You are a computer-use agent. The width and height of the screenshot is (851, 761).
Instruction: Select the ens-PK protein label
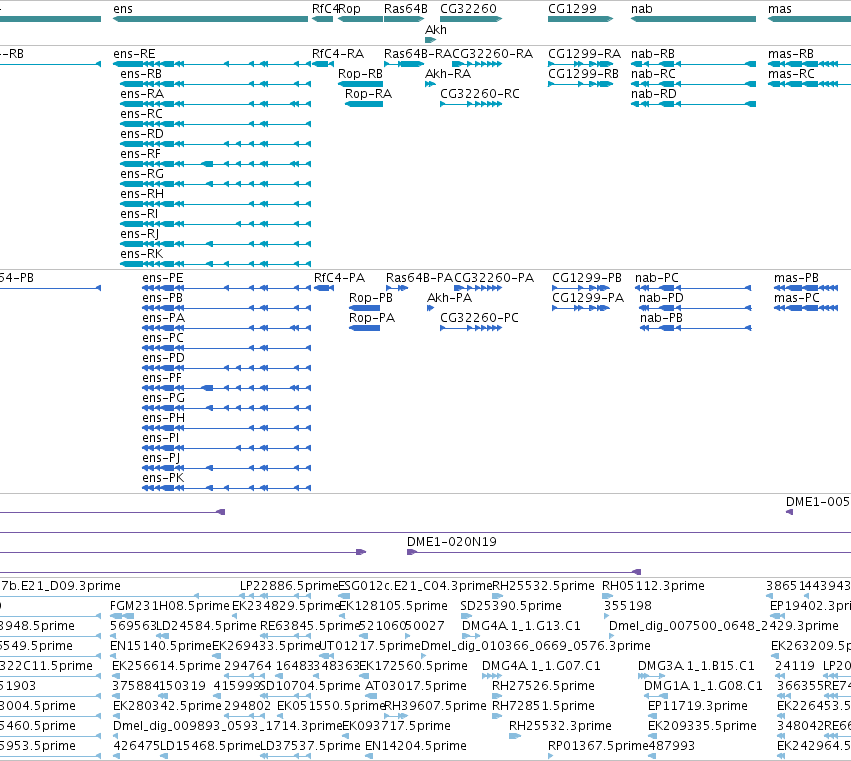click(x=163, y=478)
